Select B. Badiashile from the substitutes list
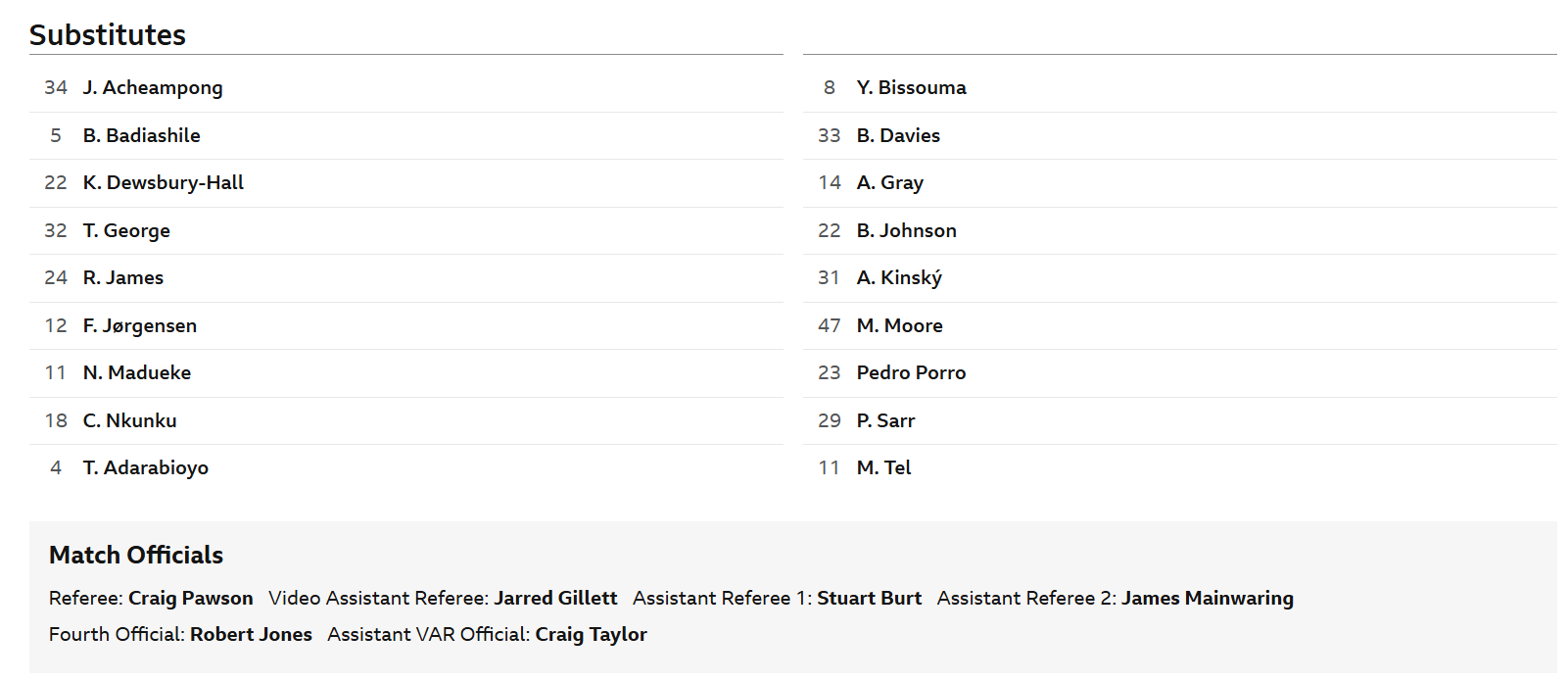The height and width of the screenshot is (683, 1568). [x=142, y=135]
